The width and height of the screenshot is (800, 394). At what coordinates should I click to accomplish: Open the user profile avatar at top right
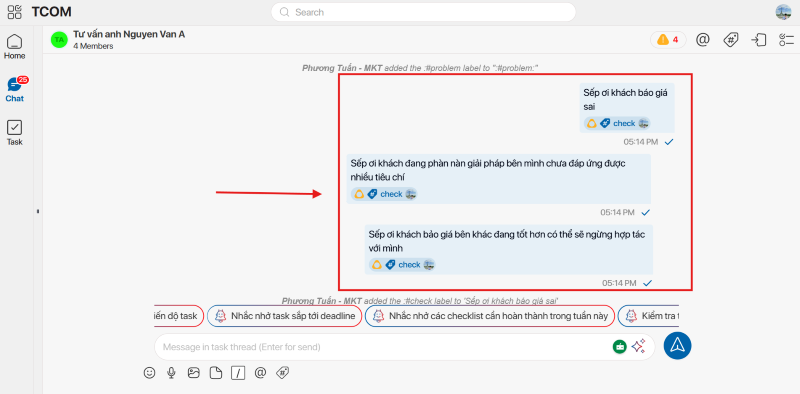(x=783, y=12)
